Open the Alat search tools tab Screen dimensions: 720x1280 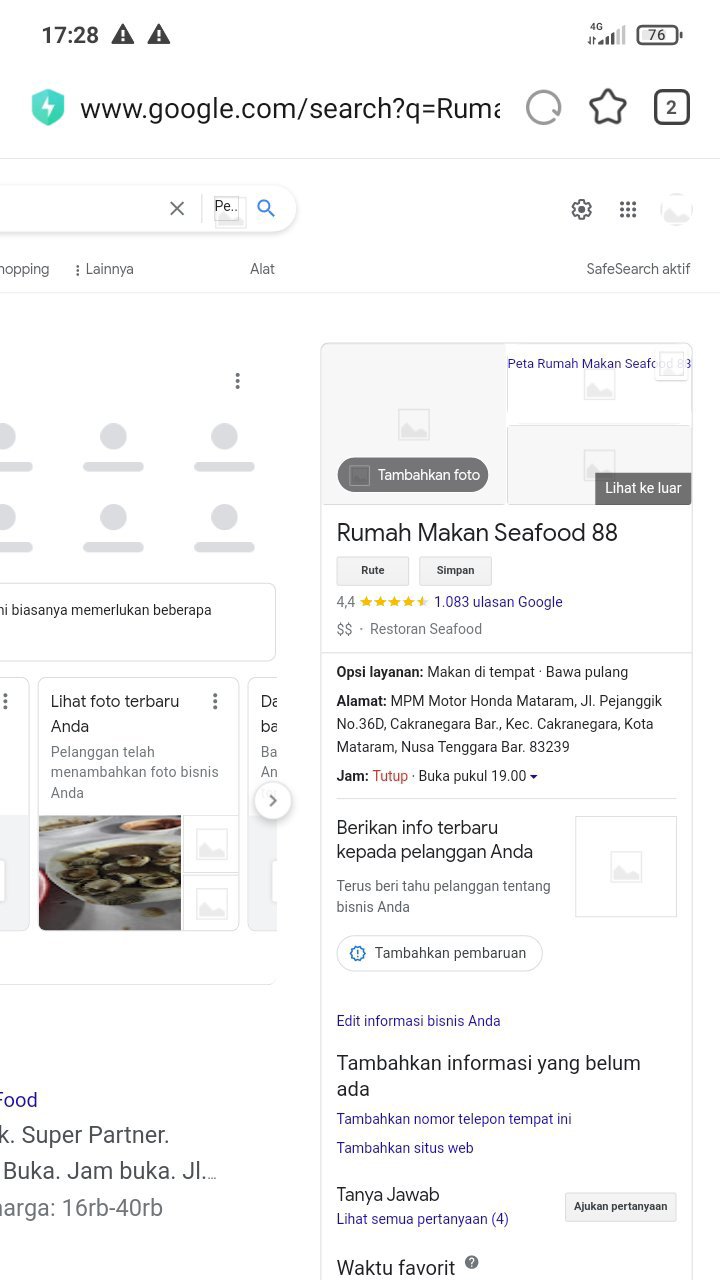pyautogui.click(x=262, y=269)
